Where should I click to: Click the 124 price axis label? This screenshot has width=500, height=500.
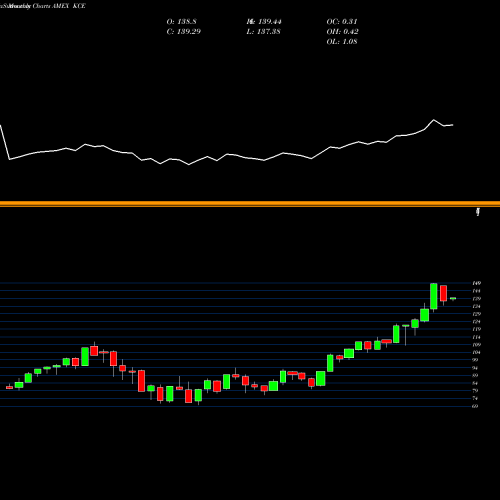pos(477,322)
